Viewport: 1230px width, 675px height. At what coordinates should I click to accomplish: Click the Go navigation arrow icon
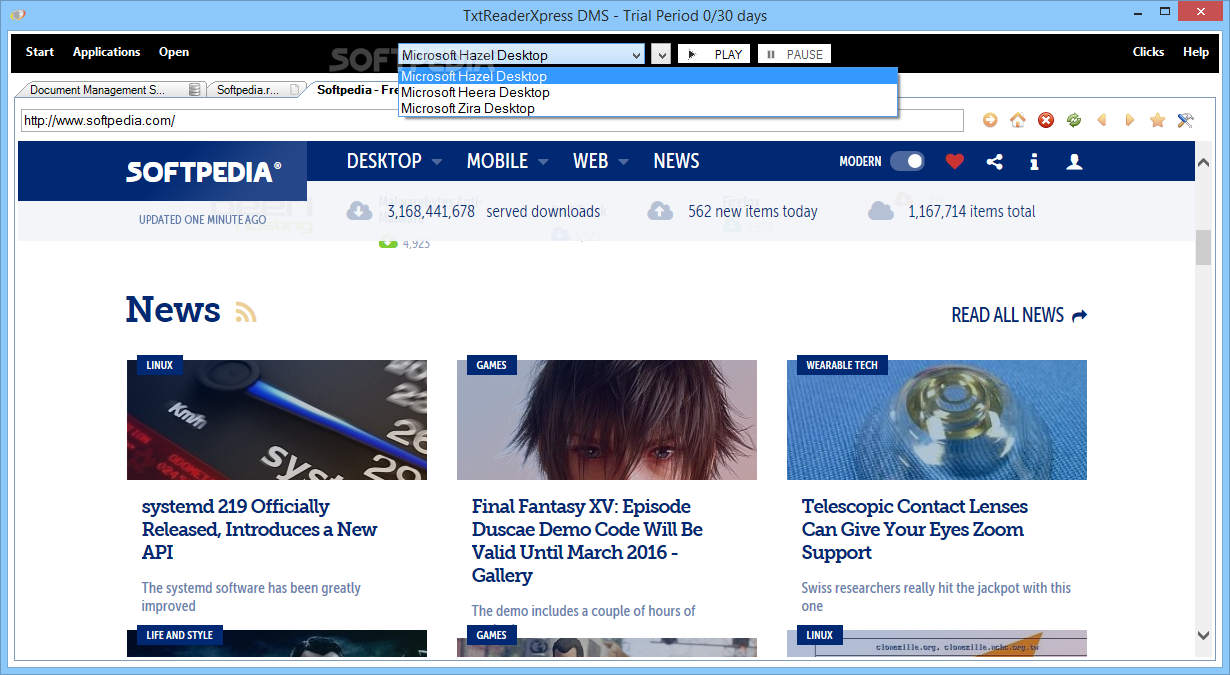990,120
